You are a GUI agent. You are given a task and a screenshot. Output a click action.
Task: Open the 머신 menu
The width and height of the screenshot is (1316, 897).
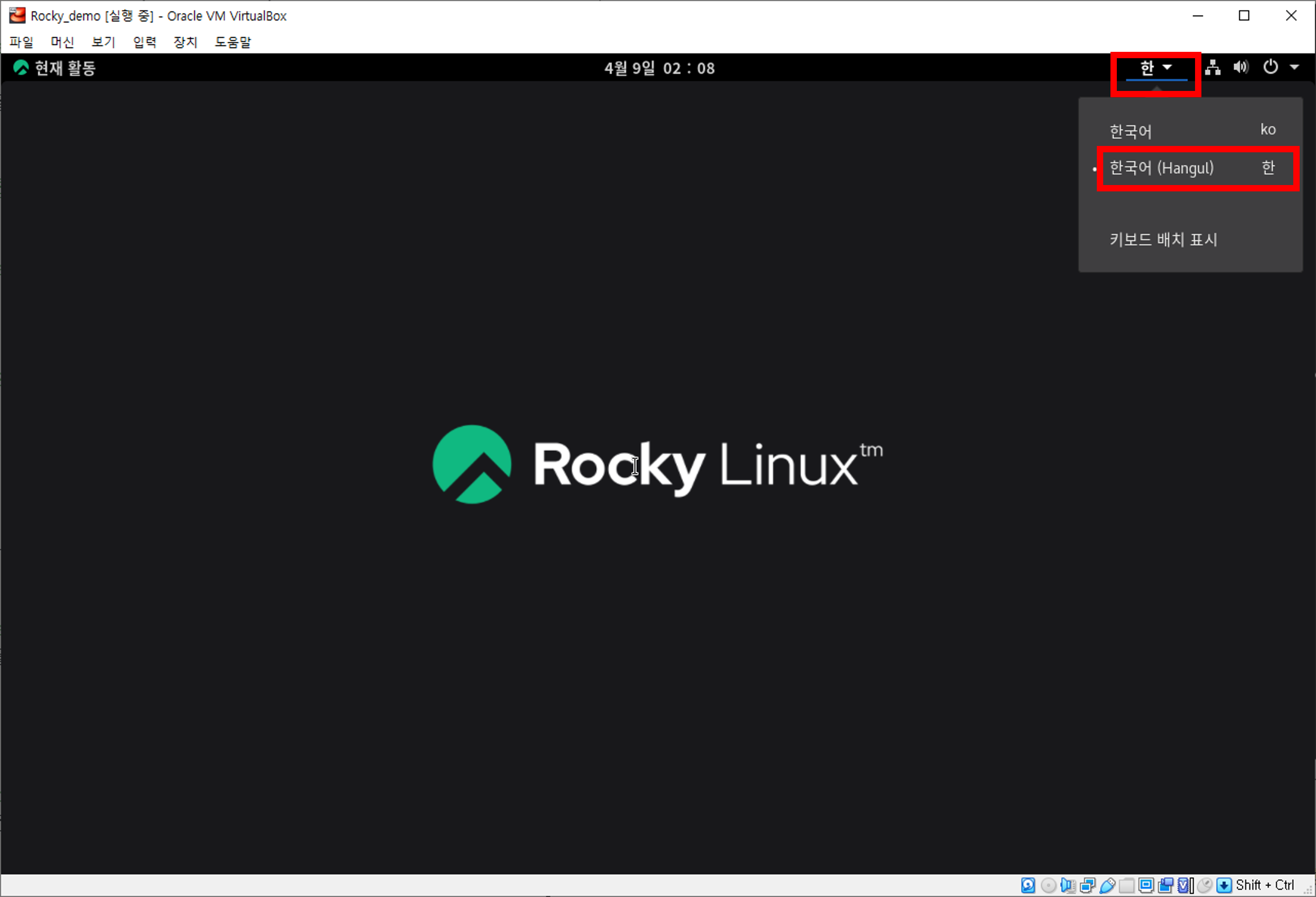[62, 42]
